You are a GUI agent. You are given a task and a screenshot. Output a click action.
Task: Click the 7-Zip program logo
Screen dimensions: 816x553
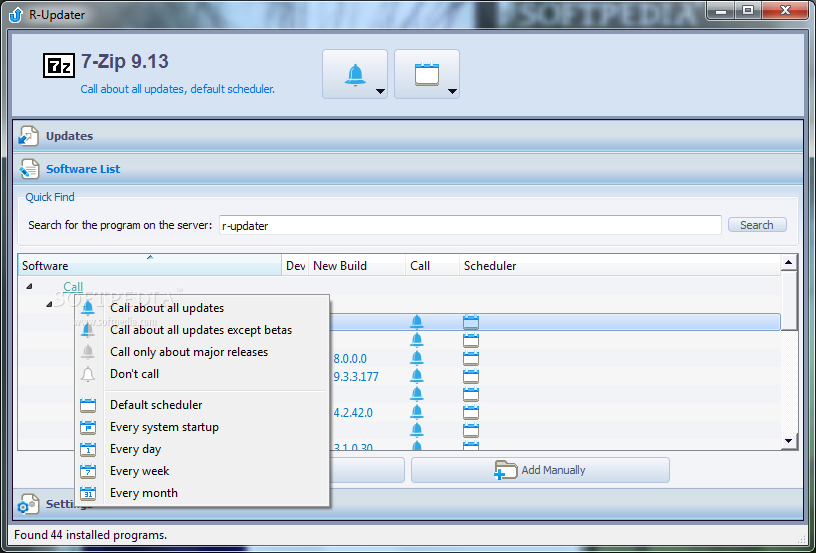pyautogui.click(x=58, y=66)
